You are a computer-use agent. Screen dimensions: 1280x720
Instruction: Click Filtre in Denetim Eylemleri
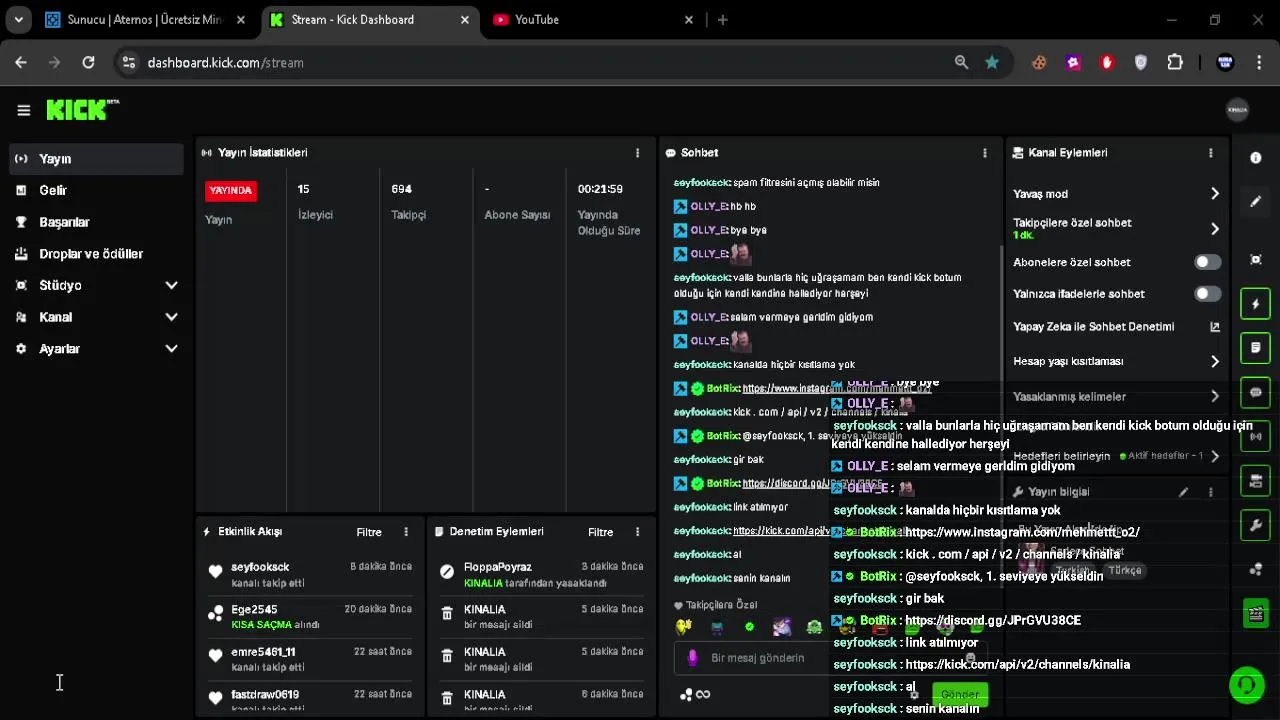(600, 532)
